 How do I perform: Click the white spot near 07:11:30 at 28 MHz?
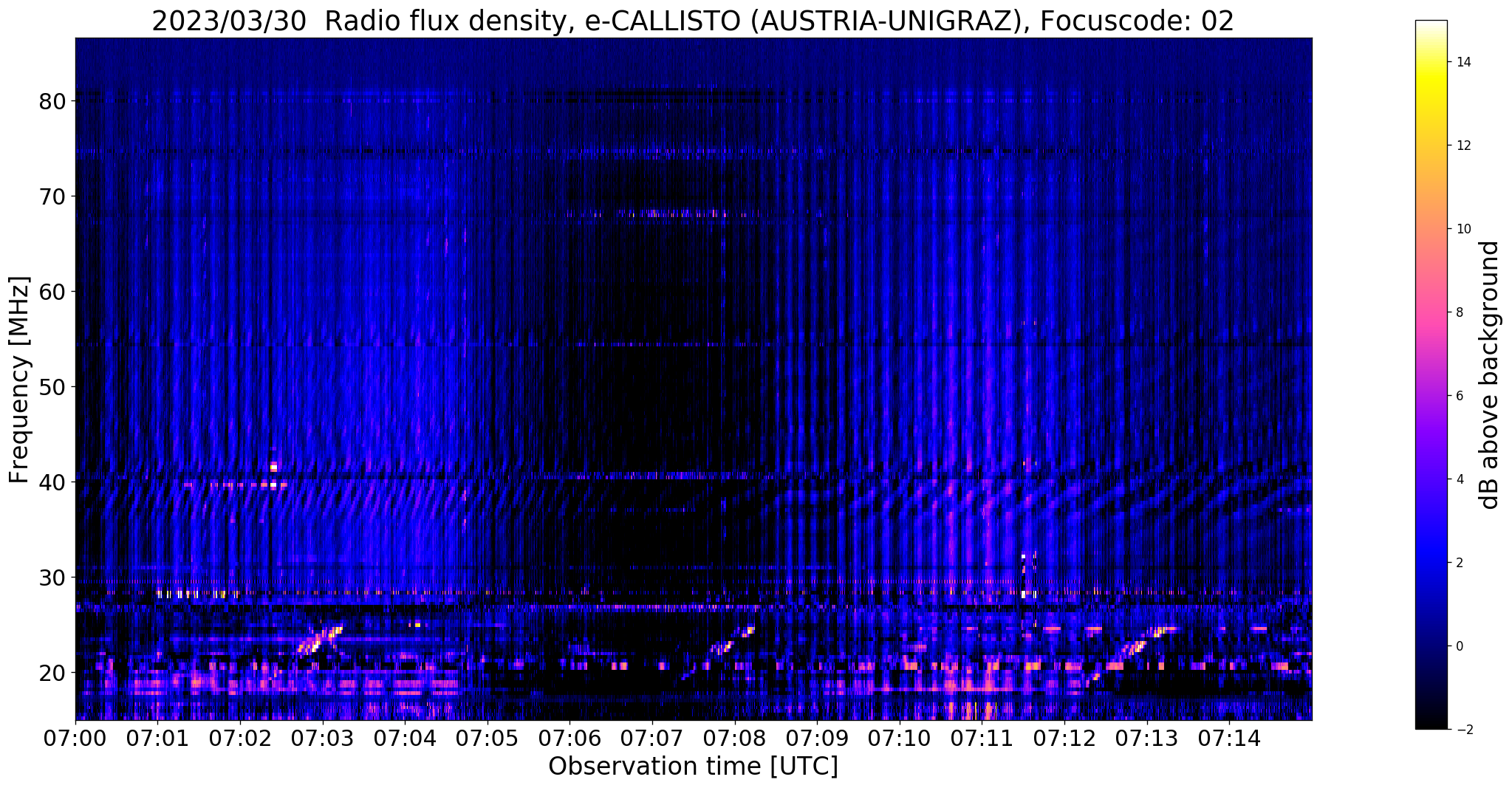click(x=1024, y=594)
